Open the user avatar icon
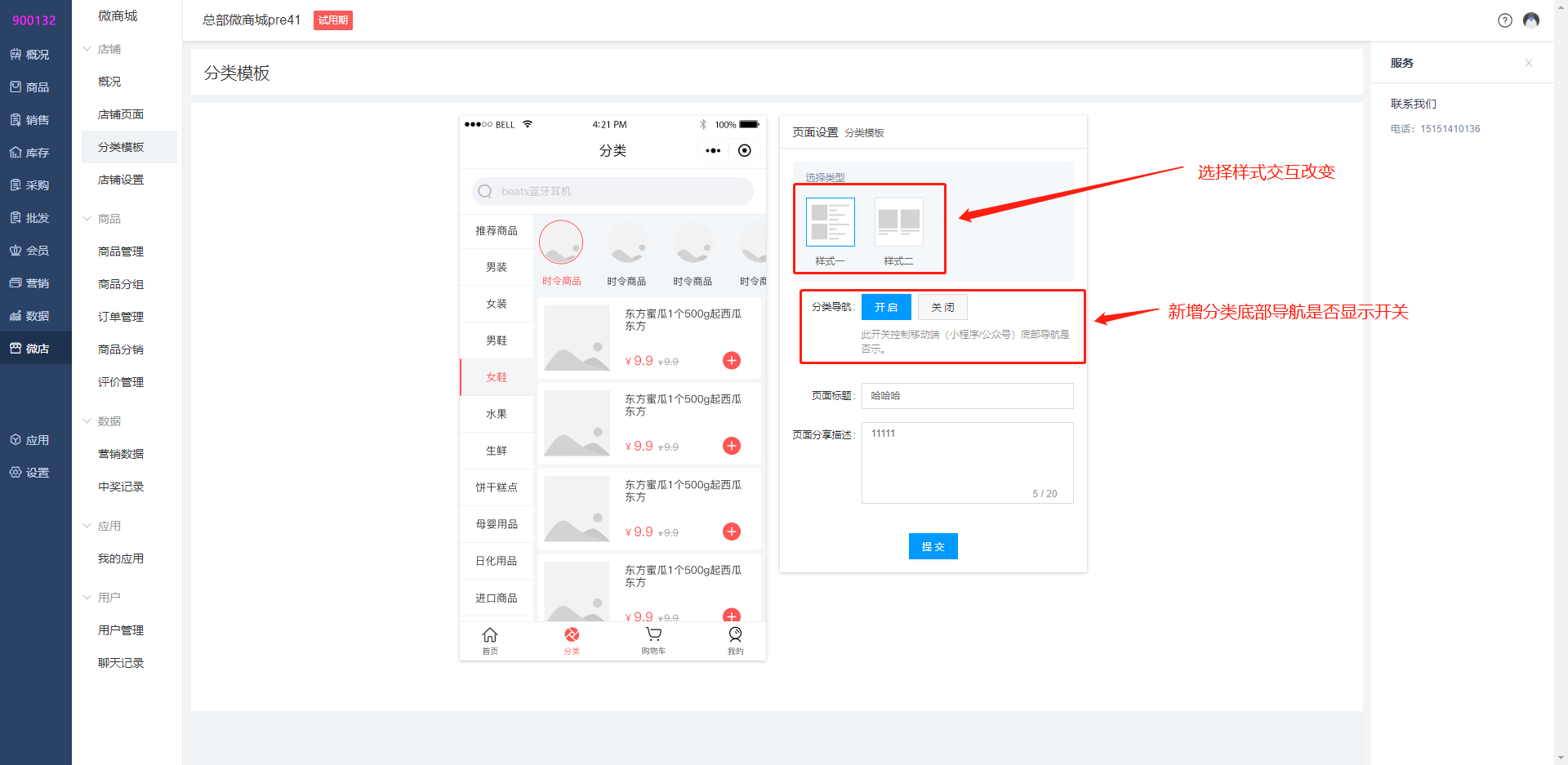Image resolution: width=1568 pixels, height=765 pixels. [x=1531, y=20]
